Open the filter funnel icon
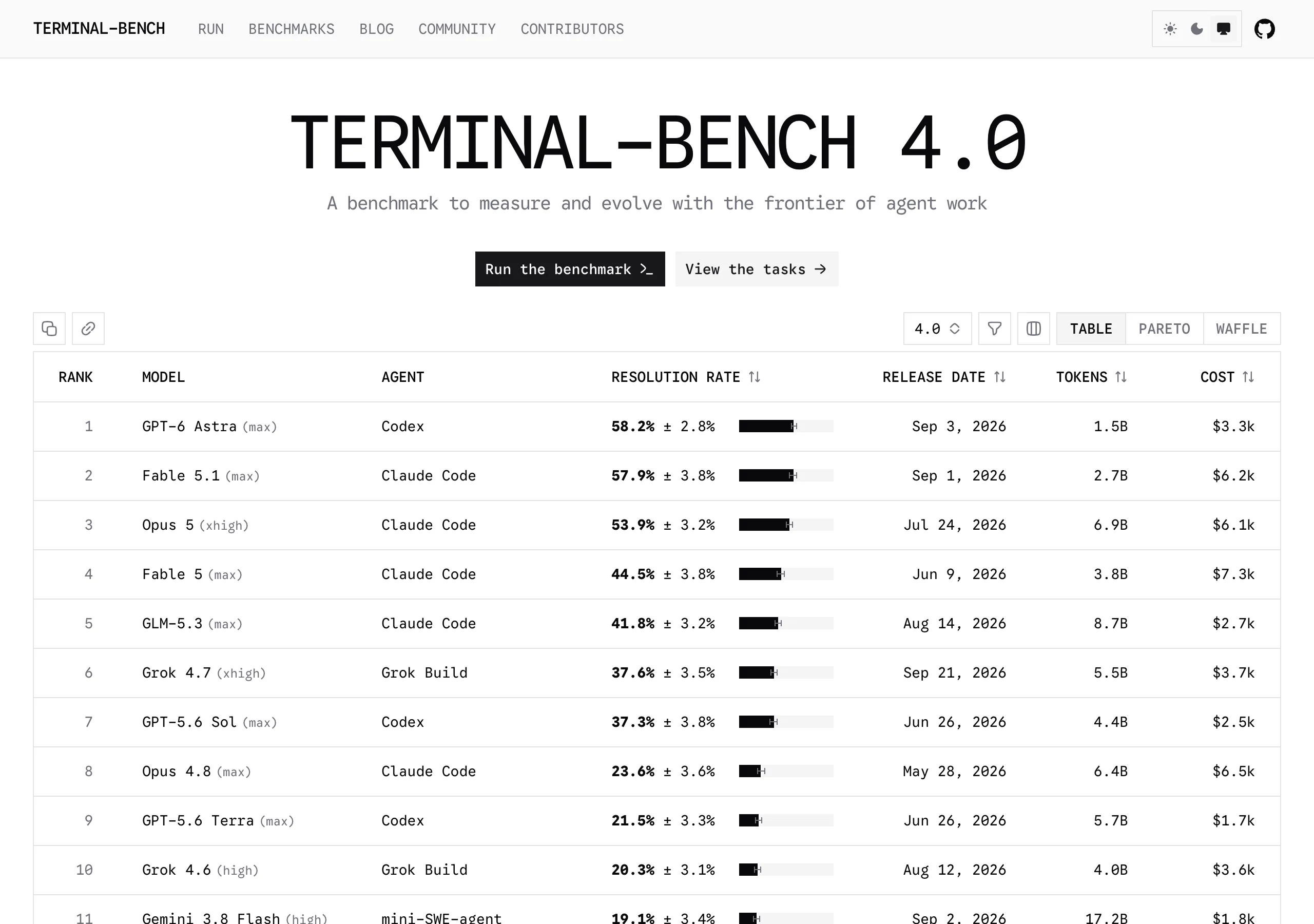Image resolution: width=1314 pixels, height=924 pixels. tap(995, 329)
